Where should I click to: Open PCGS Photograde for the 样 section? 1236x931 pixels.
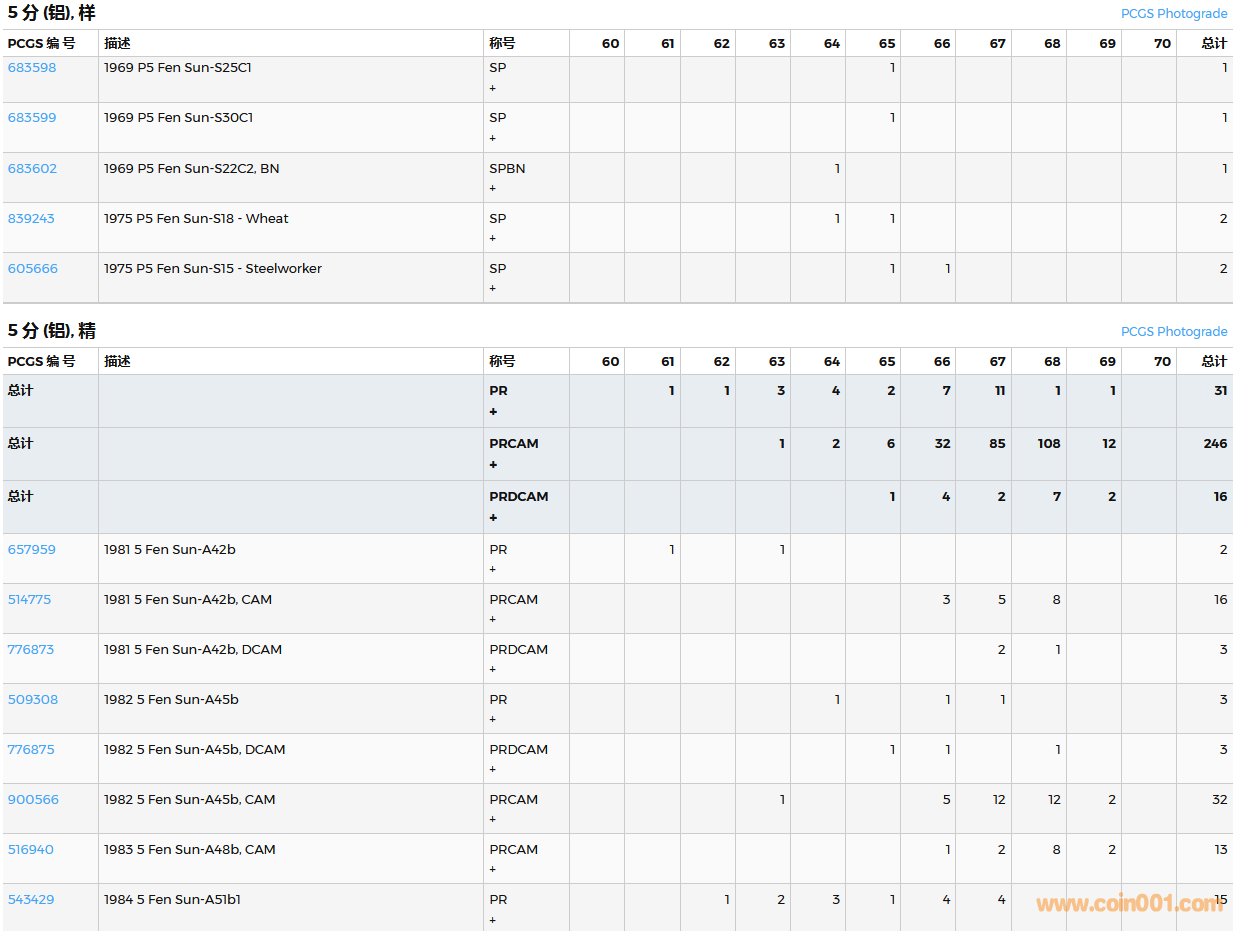coord(1173,14)
